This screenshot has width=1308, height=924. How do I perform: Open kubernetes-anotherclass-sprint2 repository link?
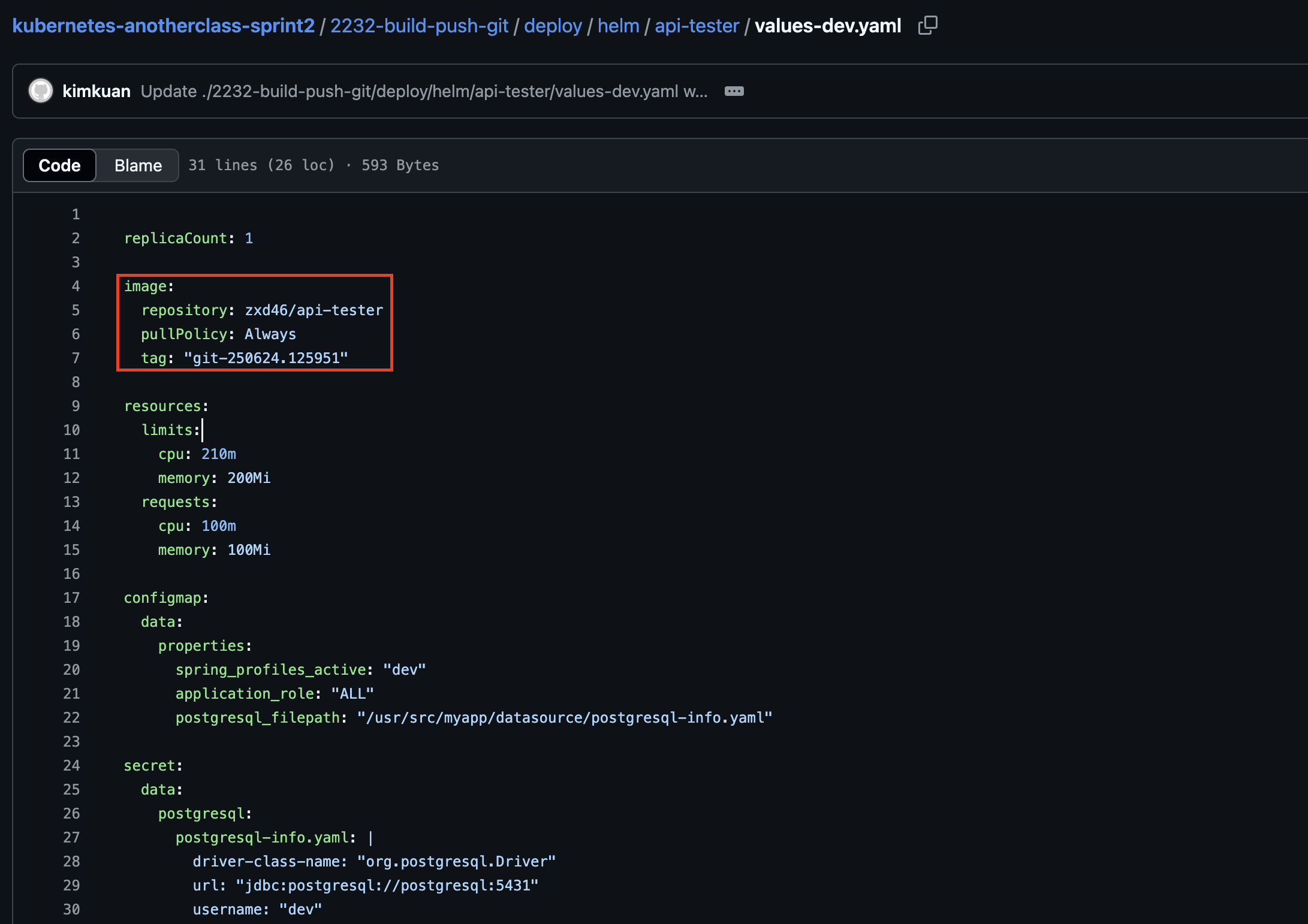tap(163, 26)
